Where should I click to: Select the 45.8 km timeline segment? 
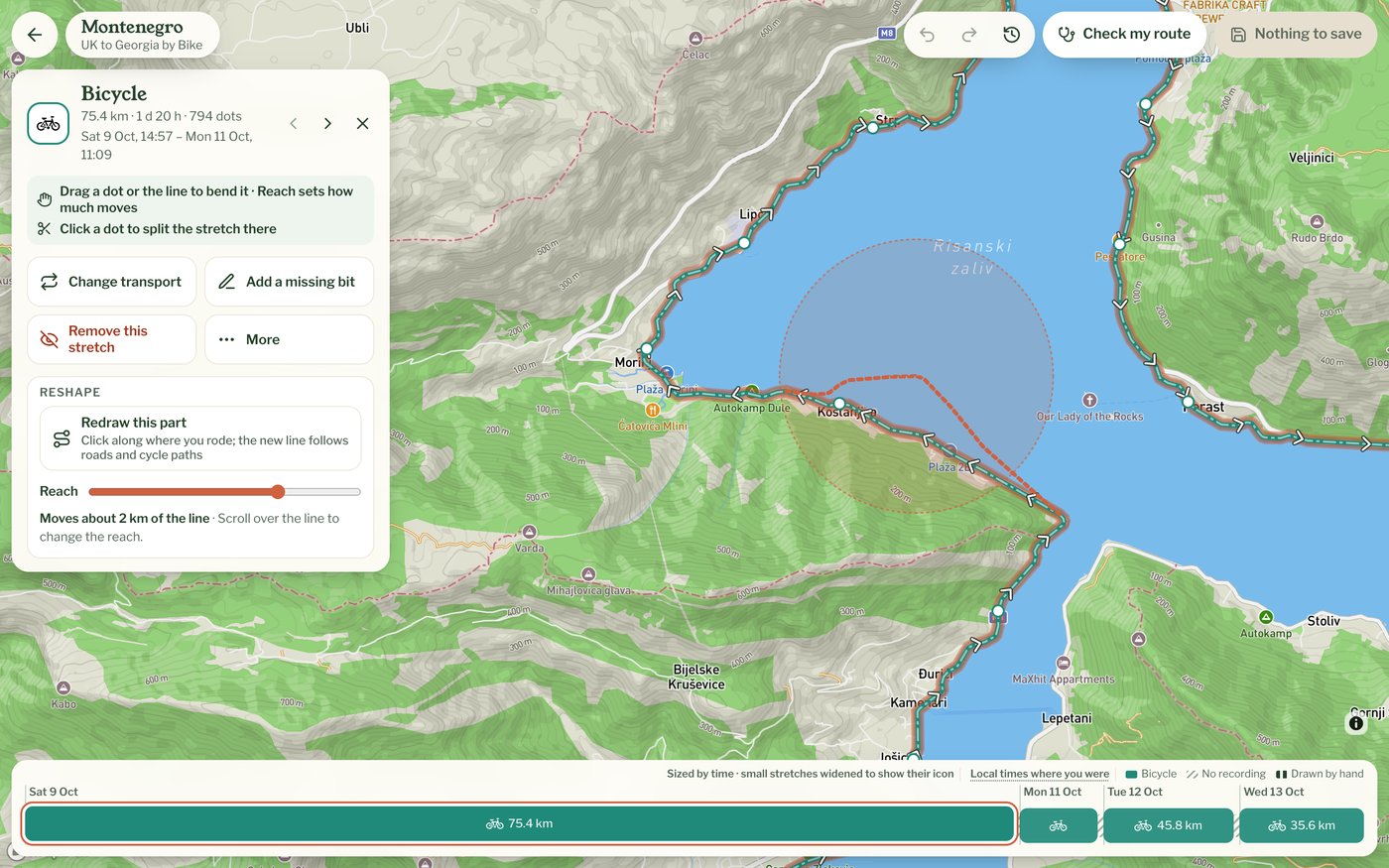pos(1168,825)
